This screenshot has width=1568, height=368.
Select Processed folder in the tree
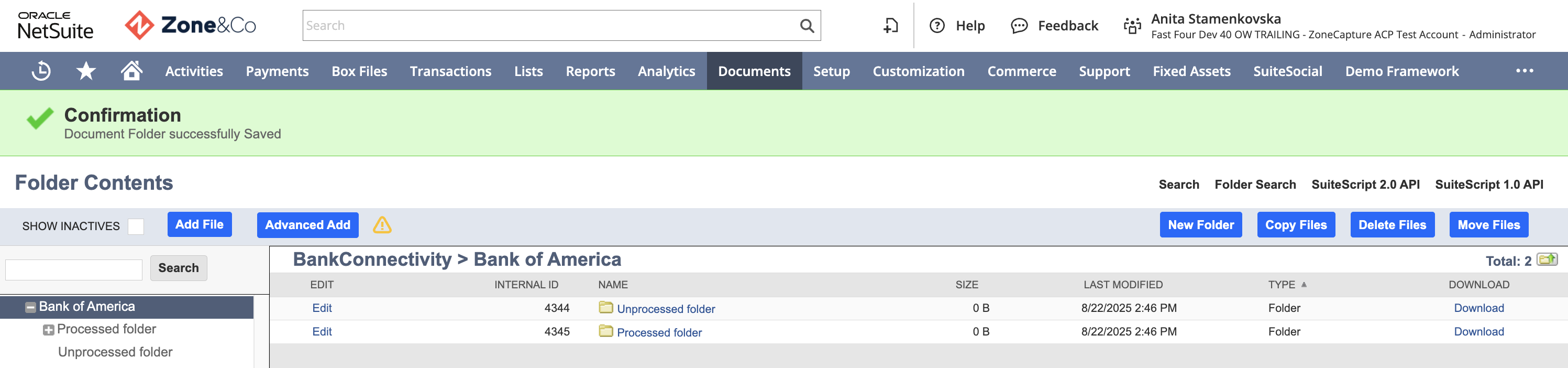click(x=106, y=329)
